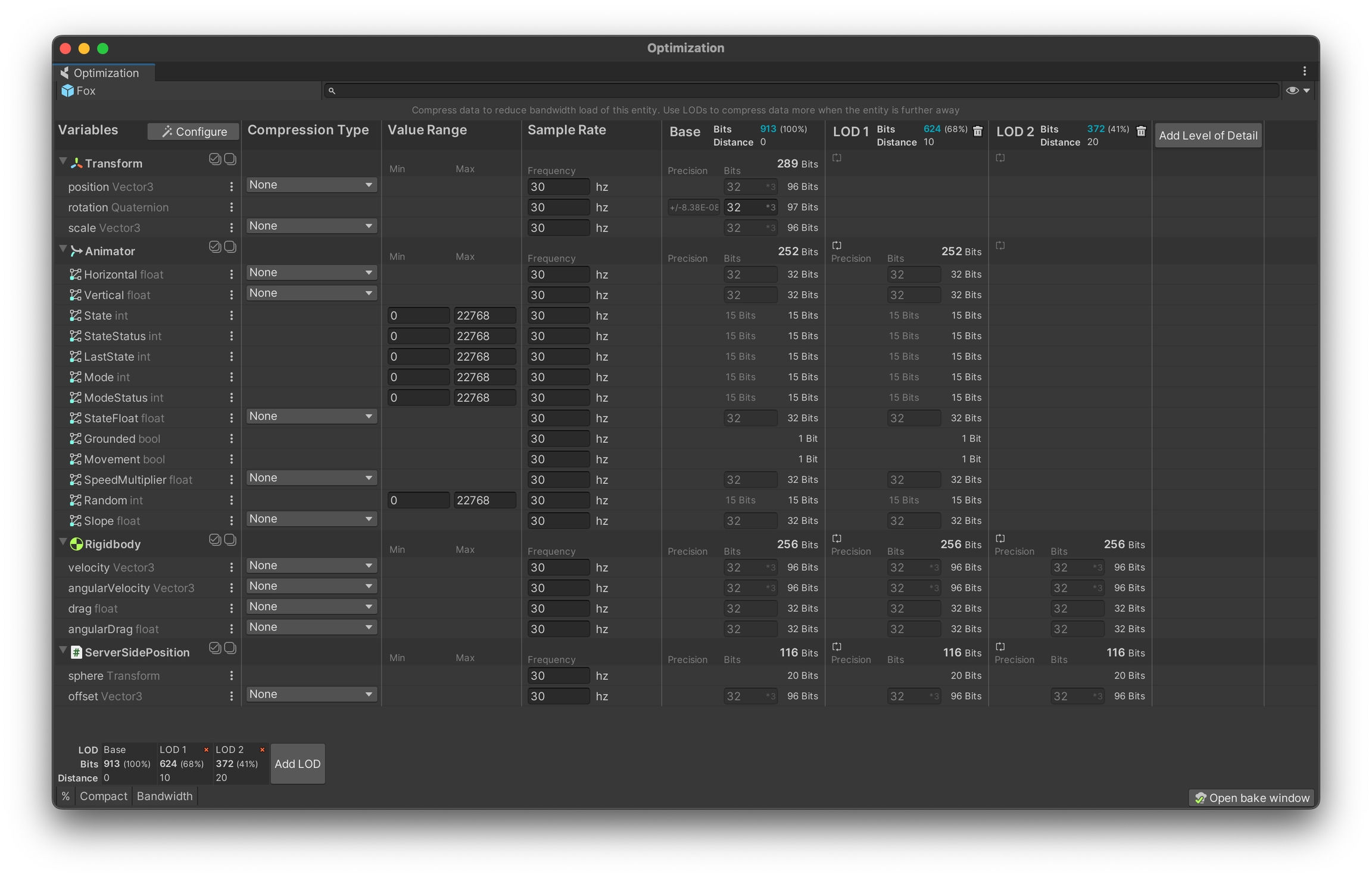Click Add Level of Detail button
Viewport: 1372px width, 878px height.
[x=1208, y=136]
